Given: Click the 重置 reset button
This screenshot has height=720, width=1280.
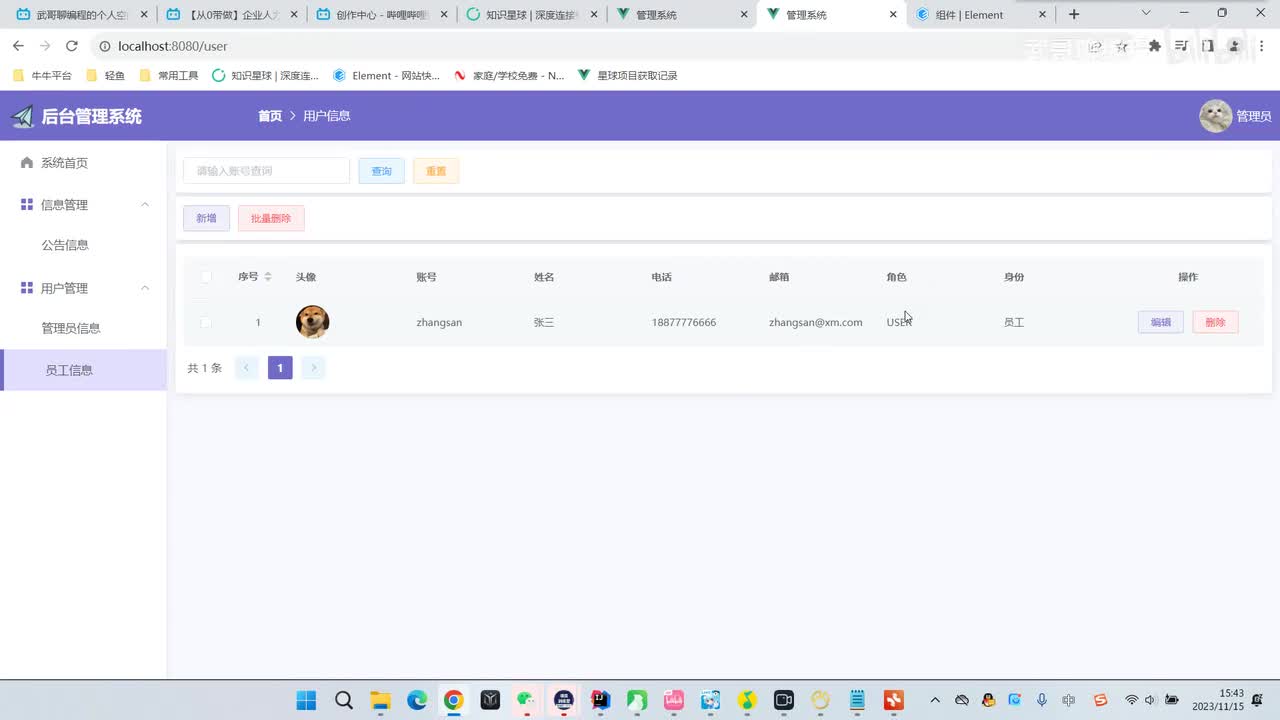Looking at the screenshot, I should pyautogui.click(x=436, y=171).
